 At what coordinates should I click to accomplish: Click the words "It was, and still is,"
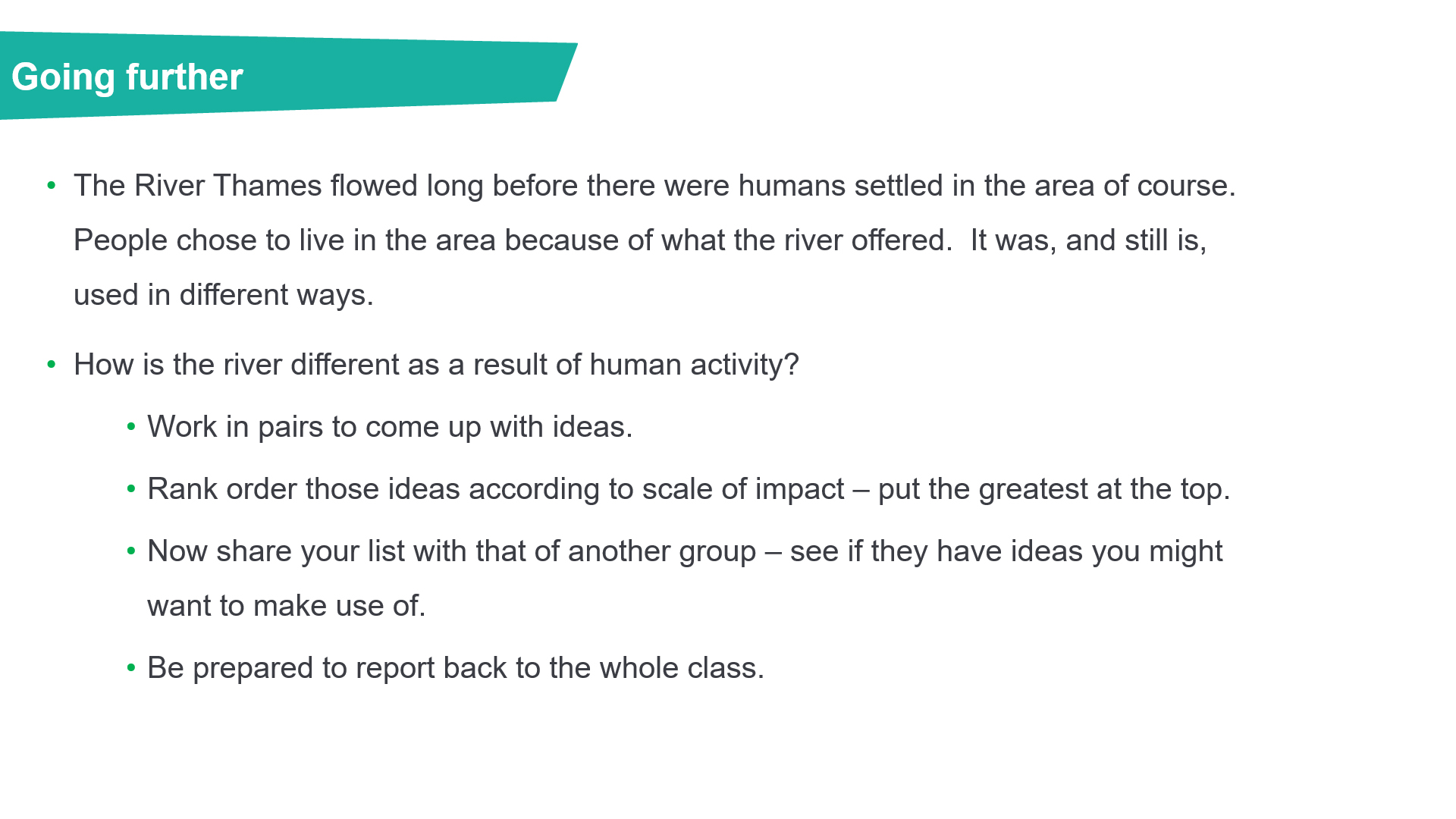tap(1088, 240)
